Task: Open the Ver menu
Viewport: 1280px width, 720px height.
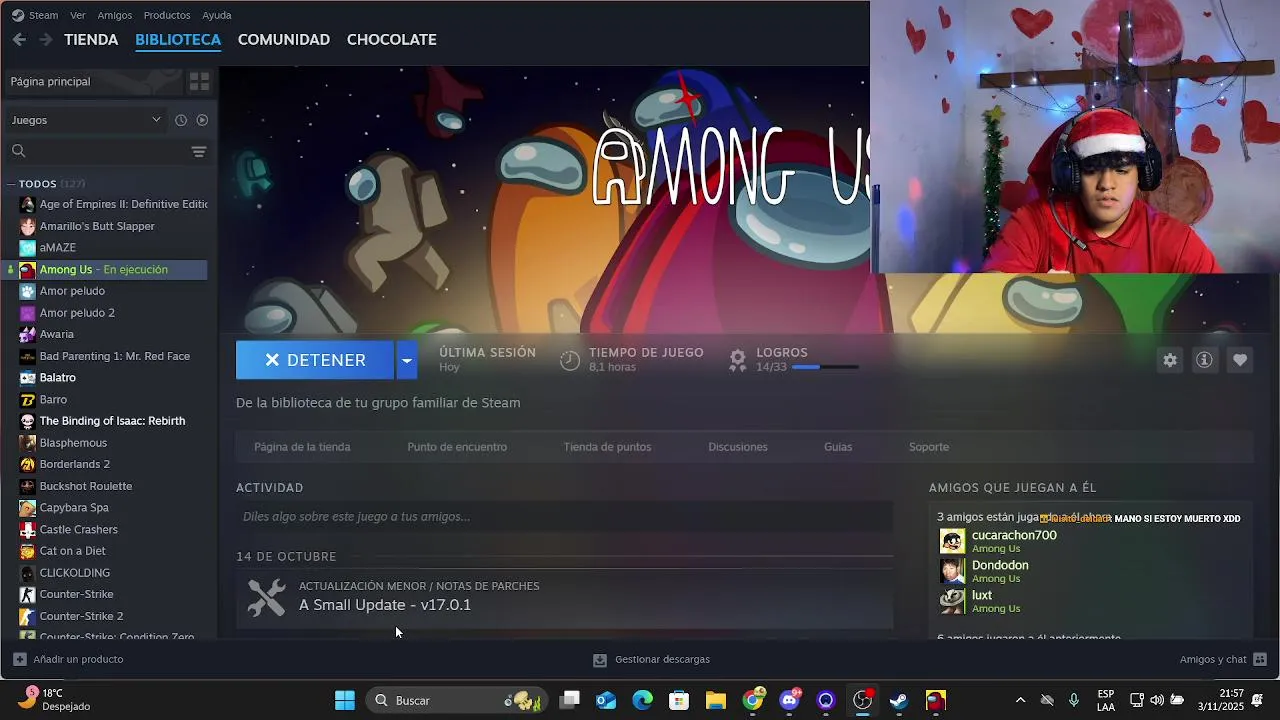Action: pyautogui.click(x=78, y=15)
